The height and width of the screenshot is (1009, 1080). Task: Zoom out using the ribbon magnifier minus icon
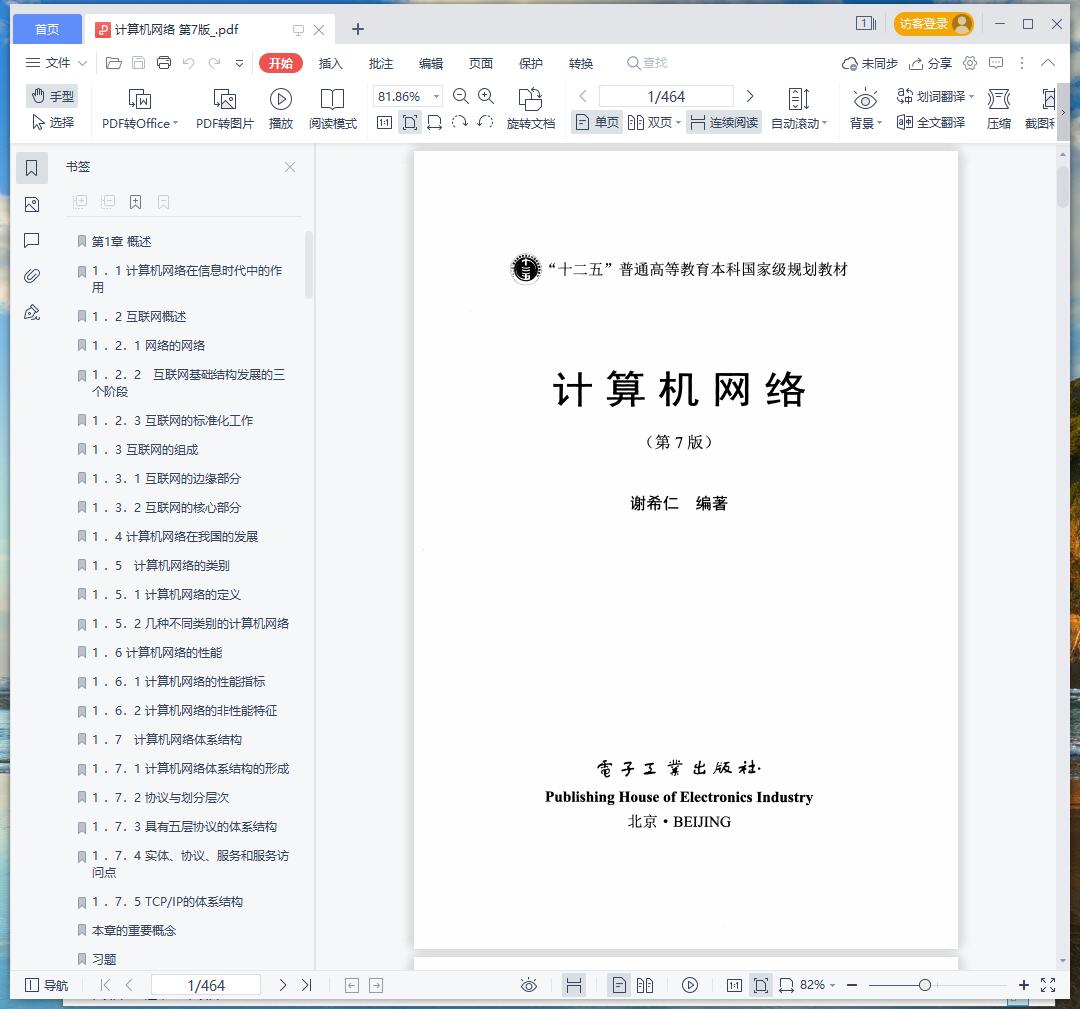[461, 96]
